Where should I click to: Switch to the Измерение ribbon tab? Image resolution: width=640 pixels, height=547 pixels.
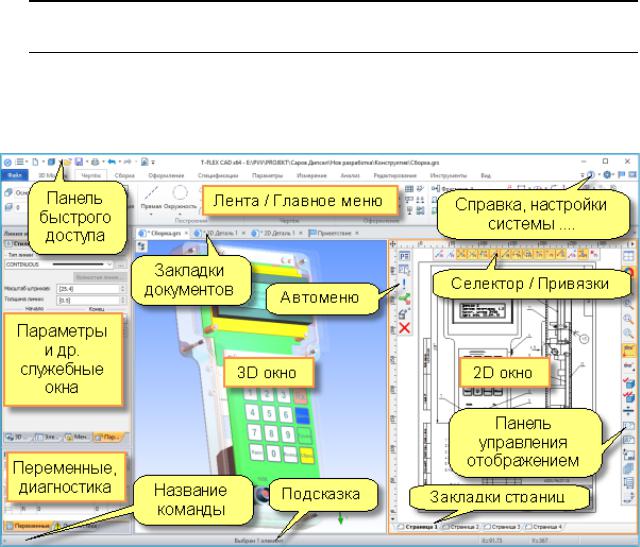[312, 176]
